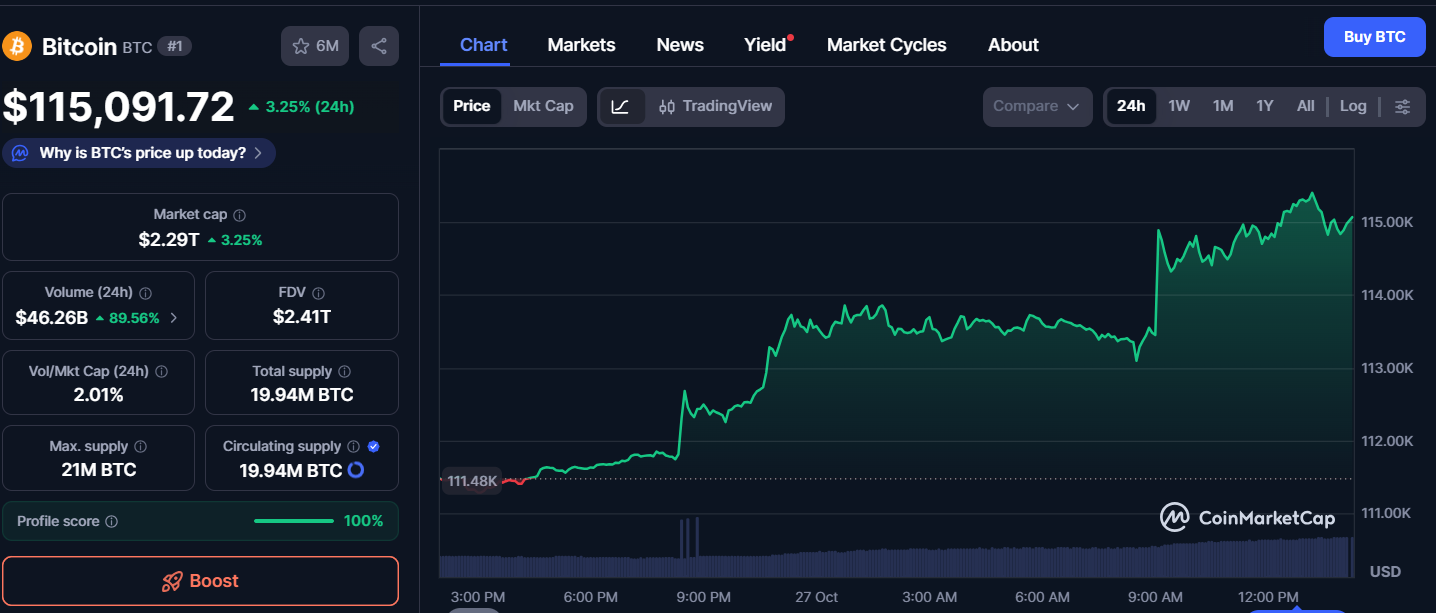1436x613 pixels.
Task: Open the Compare dropdown
Action: coord(1037,106)
